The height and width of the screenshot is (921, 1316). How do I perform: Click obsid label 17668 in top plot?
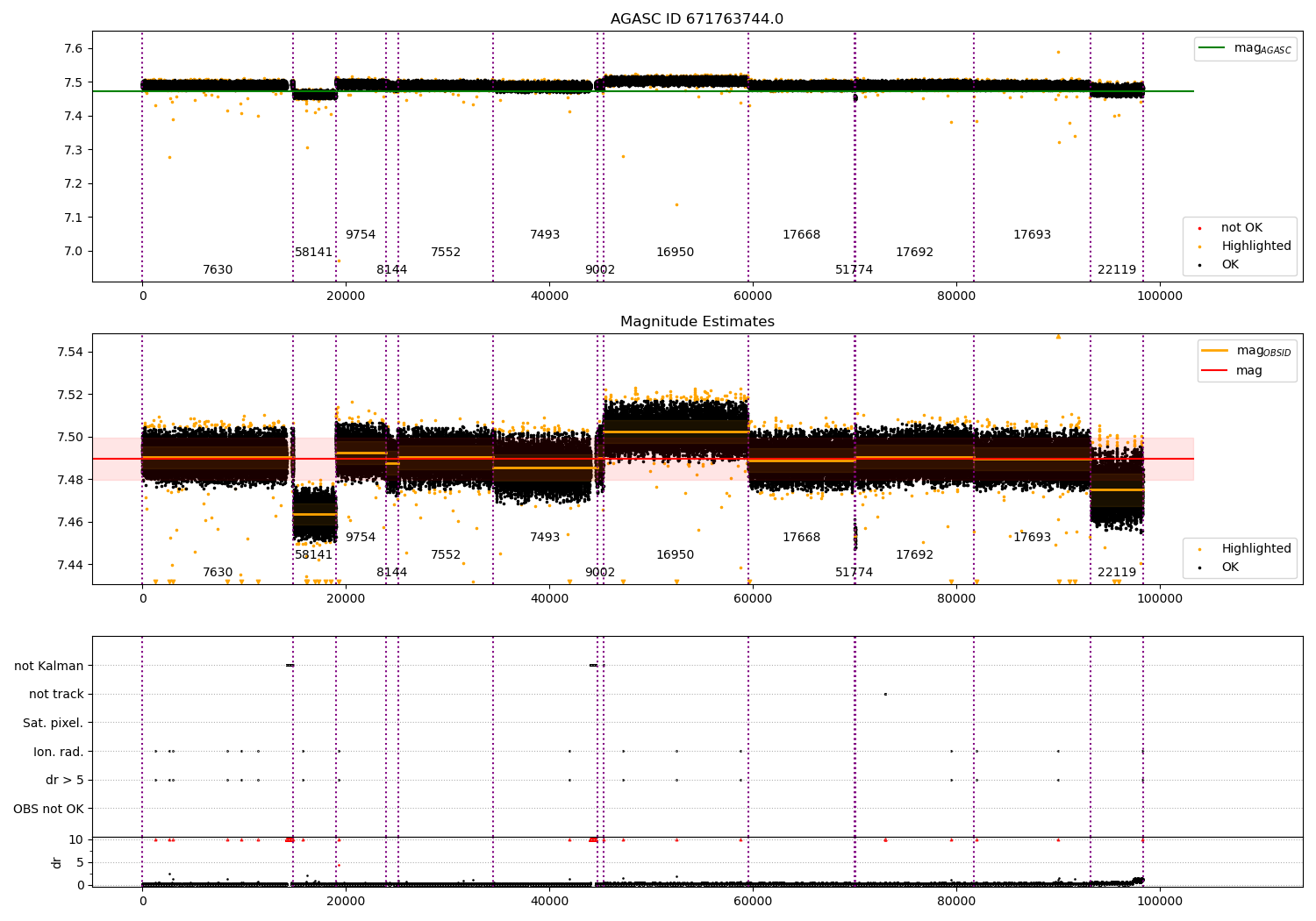point(802,235)
